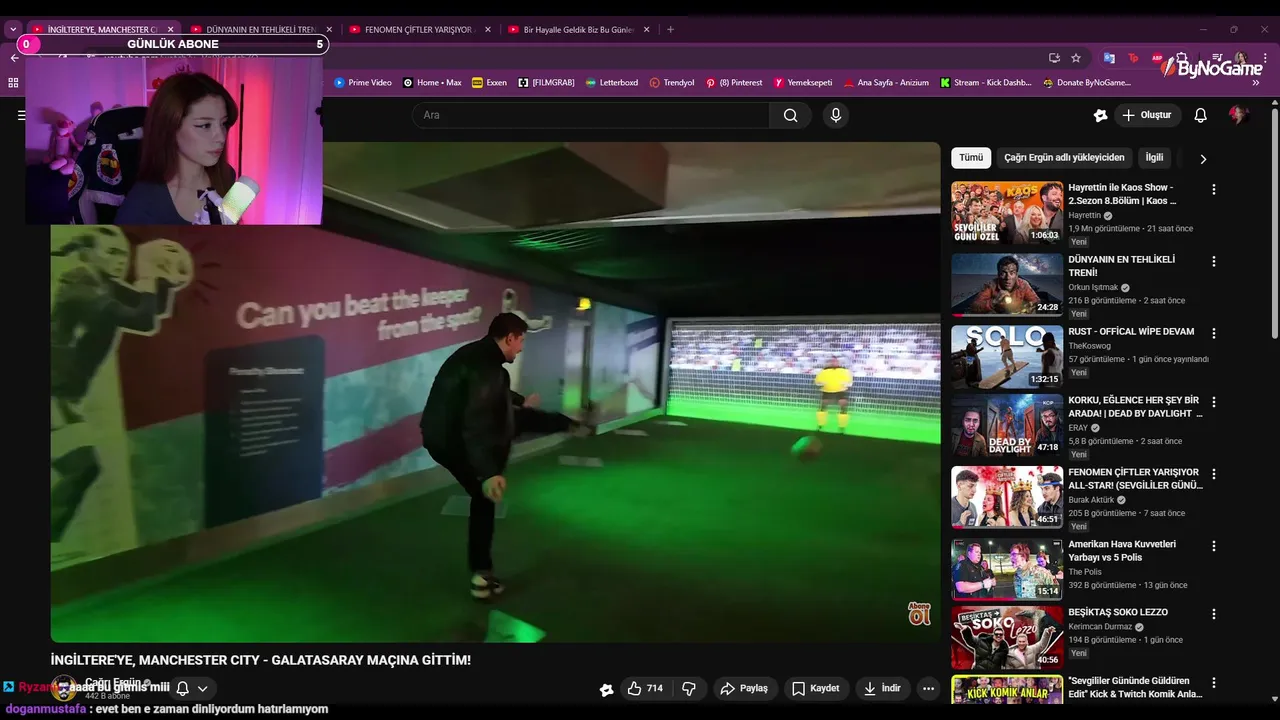Click the İndir download button
Viewport: 1280px width, 720px height.
882,688
